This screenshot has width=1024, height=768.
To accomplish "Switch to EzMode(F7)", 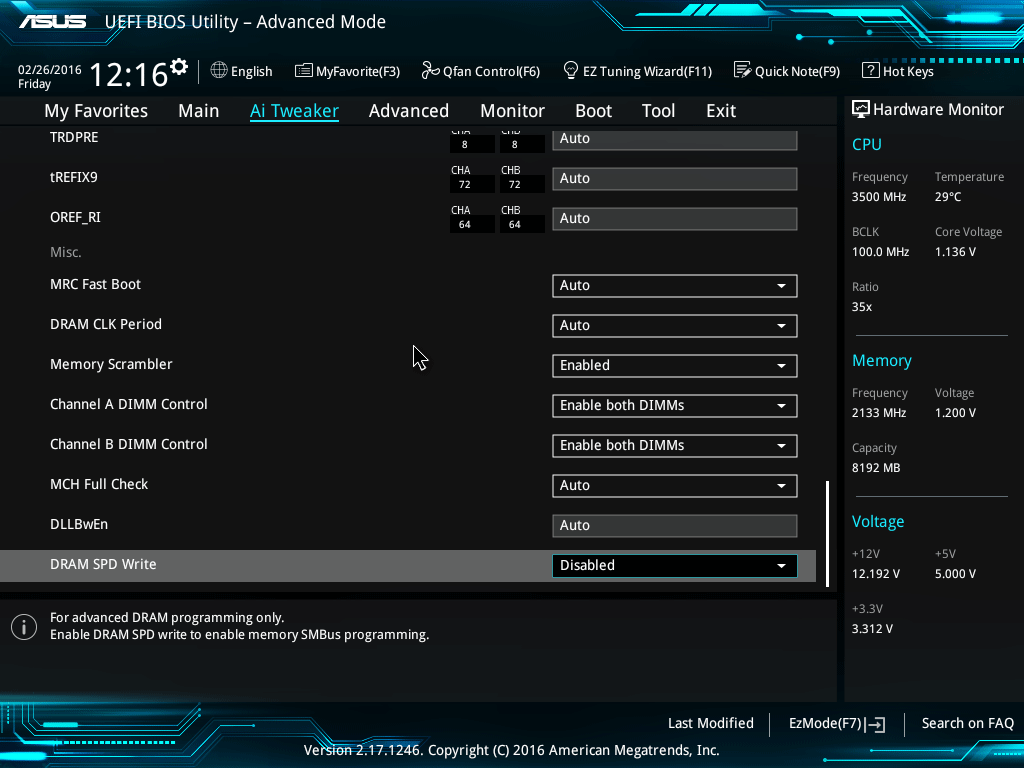I will (x=837, y=723).
